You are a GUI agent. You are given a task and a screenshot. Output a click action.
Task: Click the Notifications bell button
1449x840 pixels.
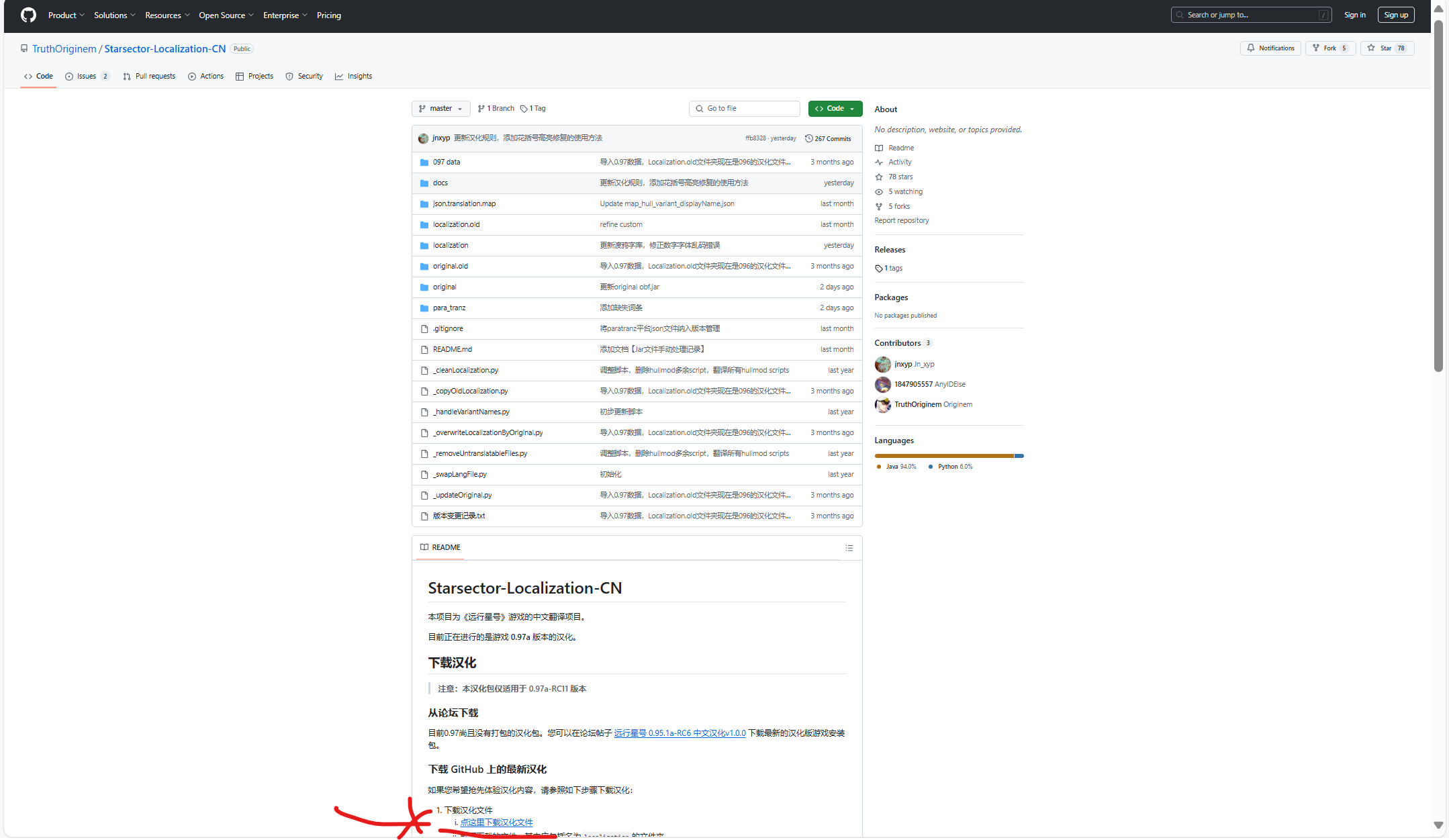tap(1270, 48)
